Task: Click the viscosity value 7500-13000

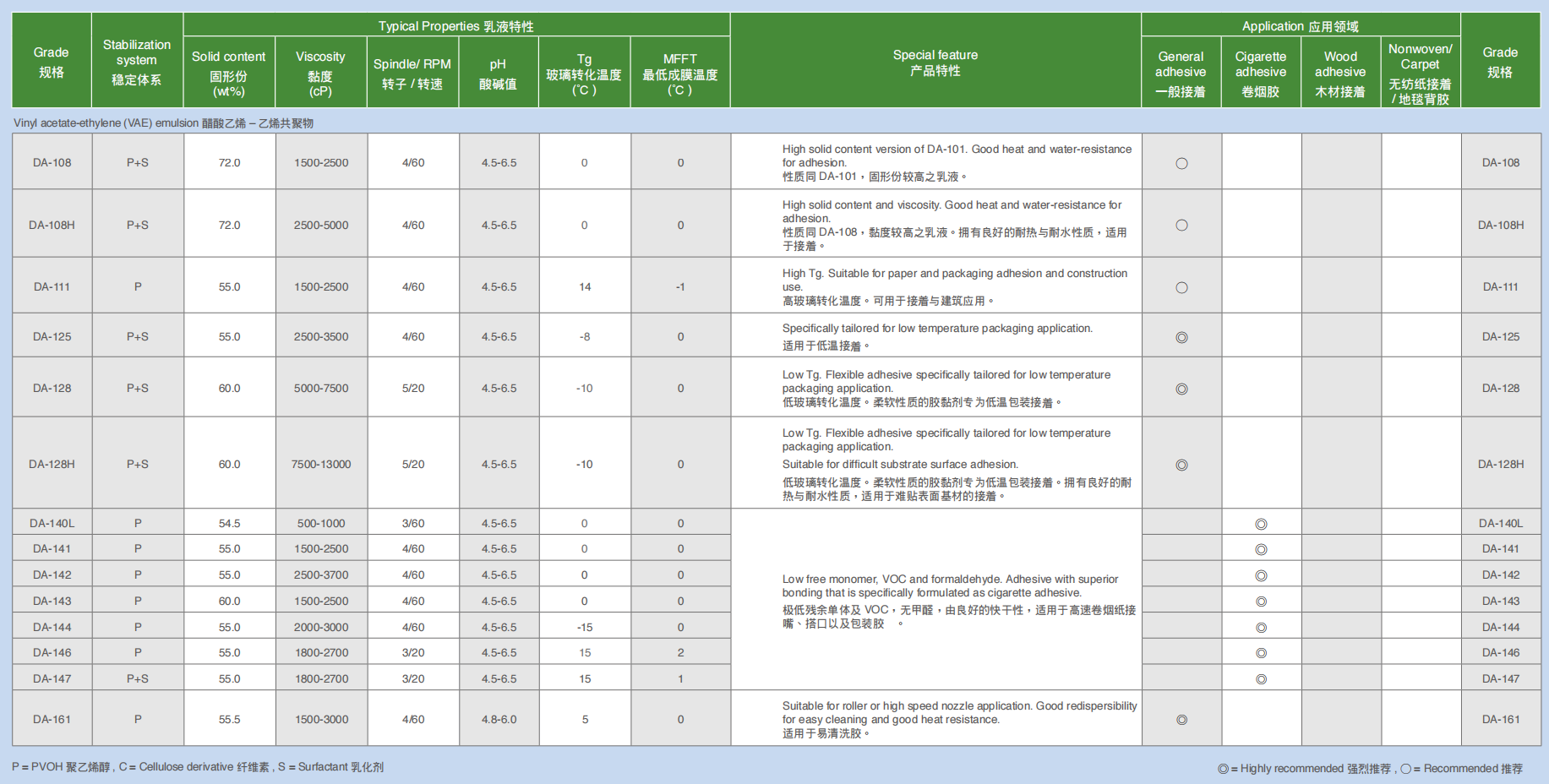Action: (321, 464)
